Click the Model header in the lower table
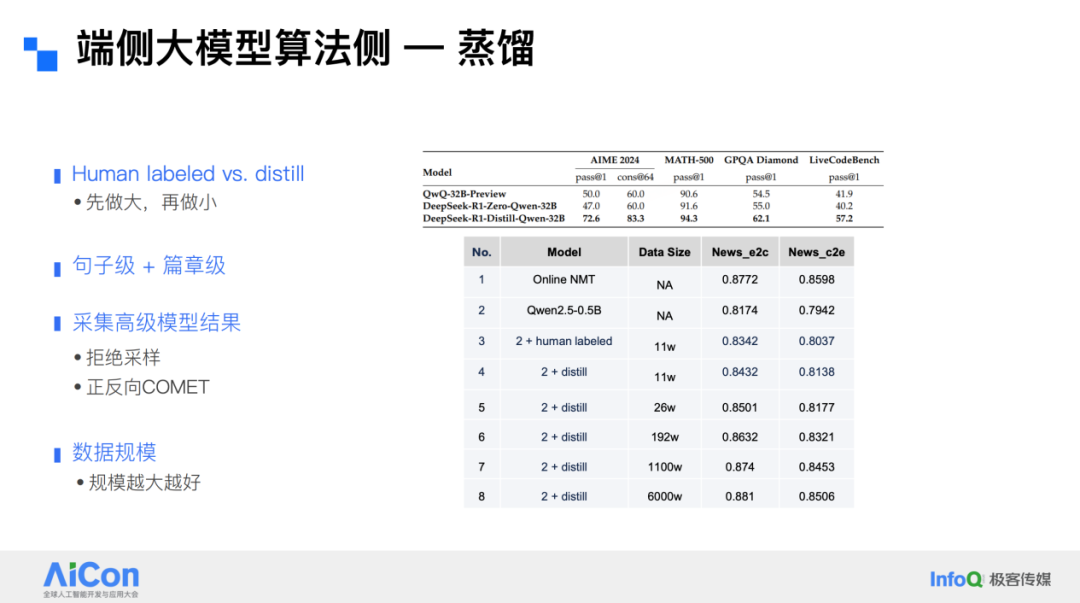Image resolution: width=1080 pixels, height=603 pixels. pyautogui.click(x=564, y=252)
